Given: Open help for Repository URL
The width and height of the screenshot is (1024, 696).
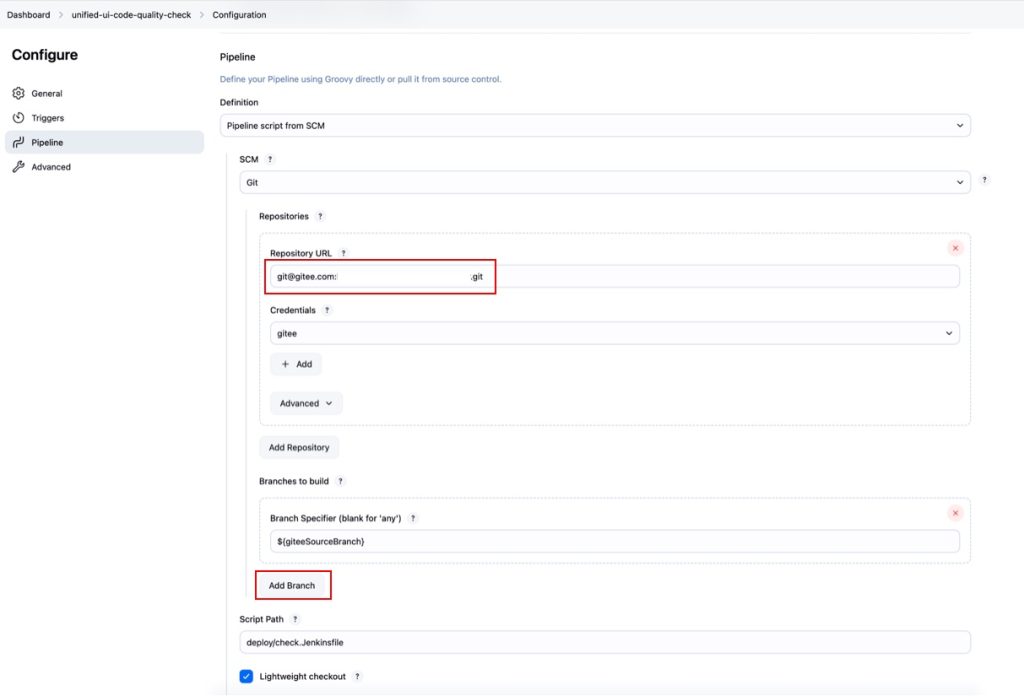Looking at the screenshot, I should [343, 254].
